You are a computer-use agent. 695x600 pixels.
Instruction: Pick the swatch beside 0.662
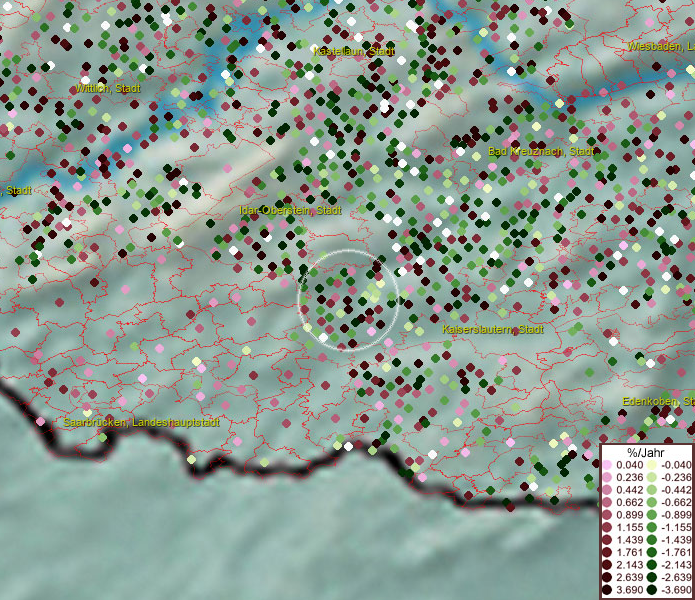tap(607, 503)
